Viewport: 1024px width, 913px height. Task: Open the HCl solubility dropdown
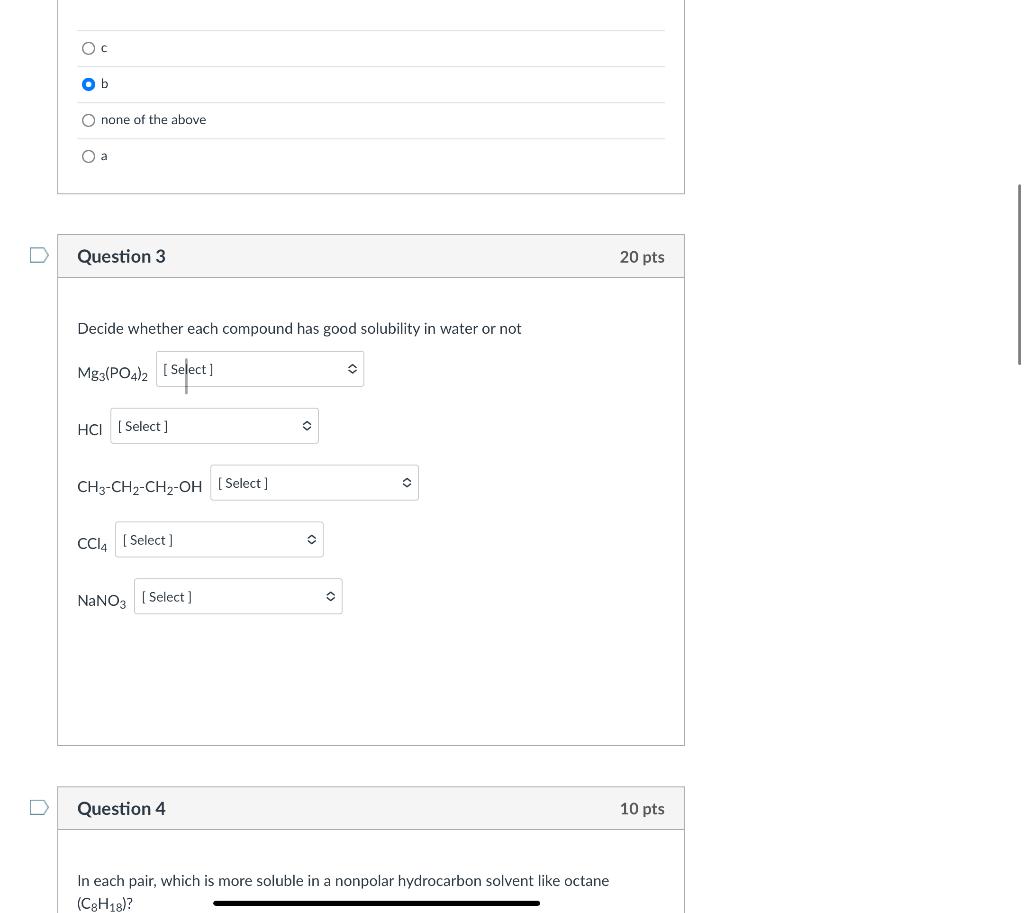tap(214, 426)
